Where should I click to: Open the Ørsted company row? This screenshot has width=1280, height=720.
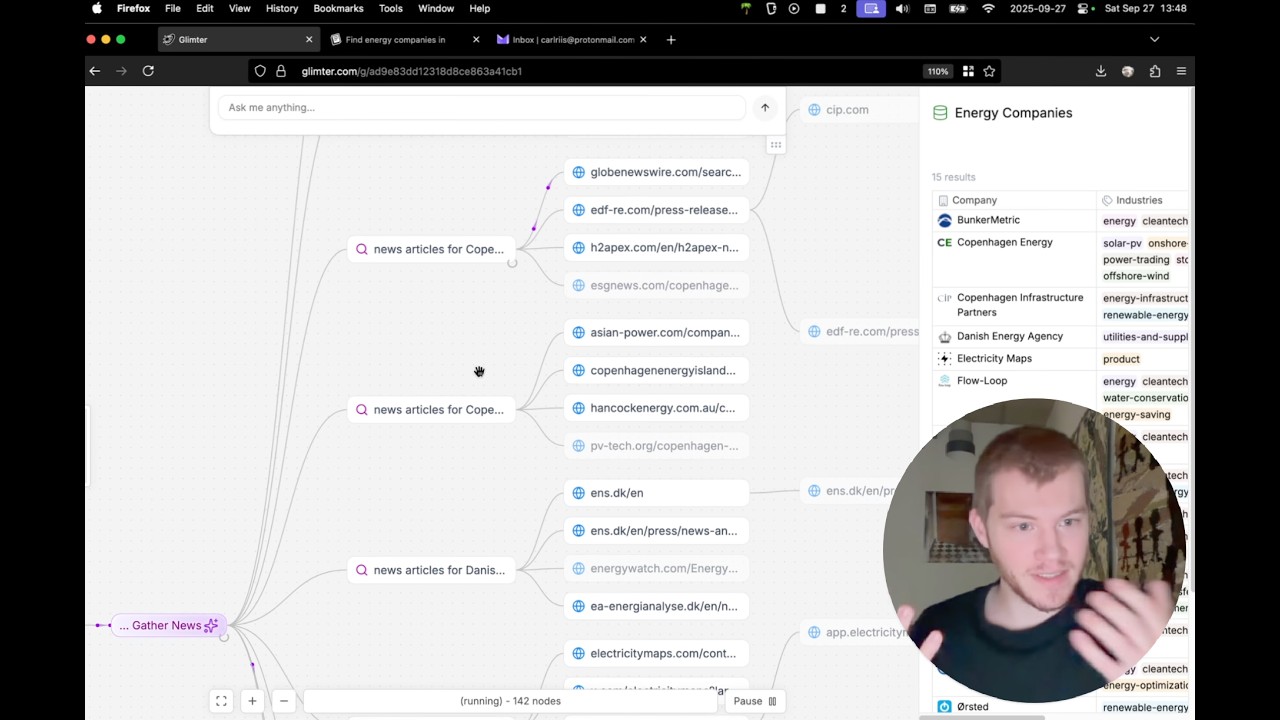[1014, 707]
